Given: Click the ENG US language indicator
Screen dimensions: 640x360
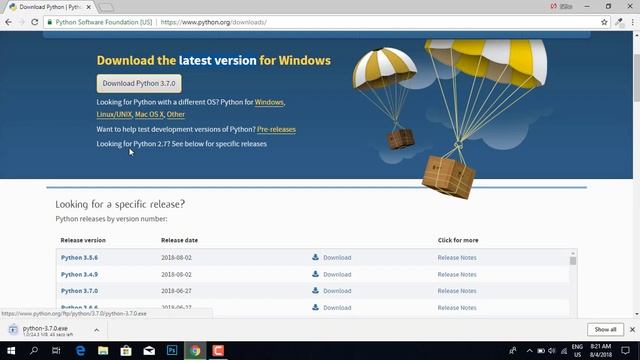Looking at the screenshot, I should 577,351.
